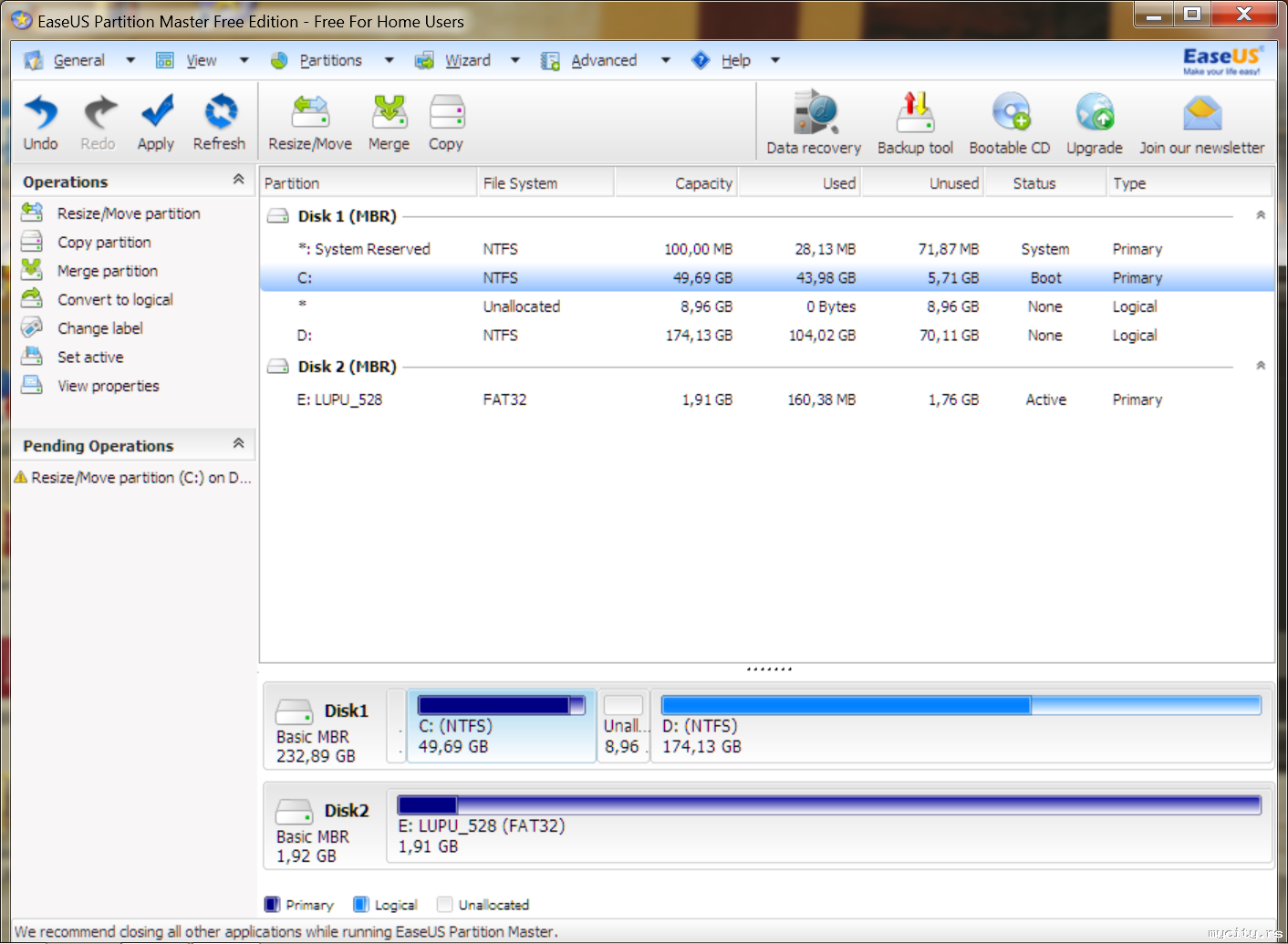
Task: Collapse the Disk 1 (MBR) group
Action: tap(1261, 215)
